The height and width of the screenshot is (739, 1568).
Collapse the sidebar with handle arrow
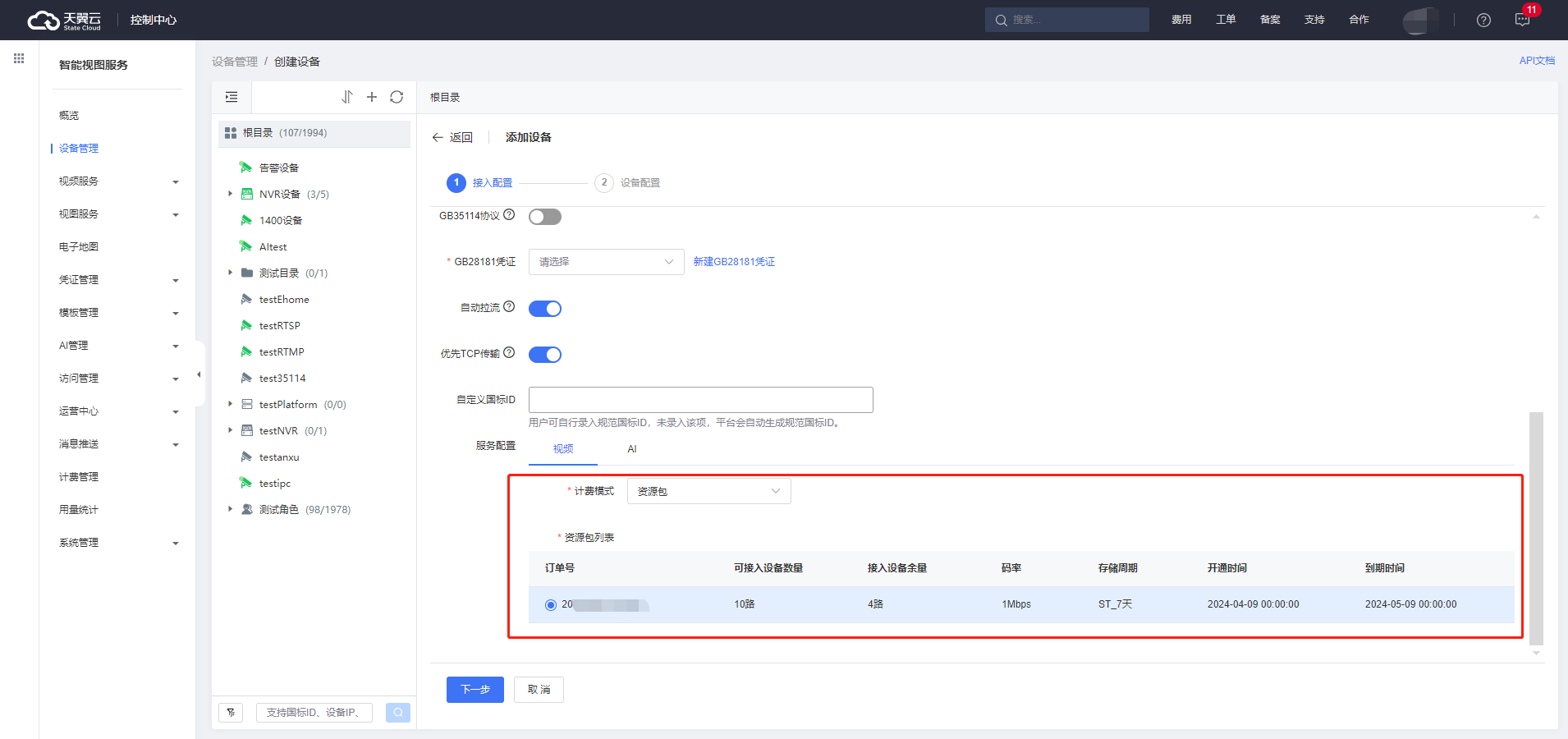pos(199,374)
